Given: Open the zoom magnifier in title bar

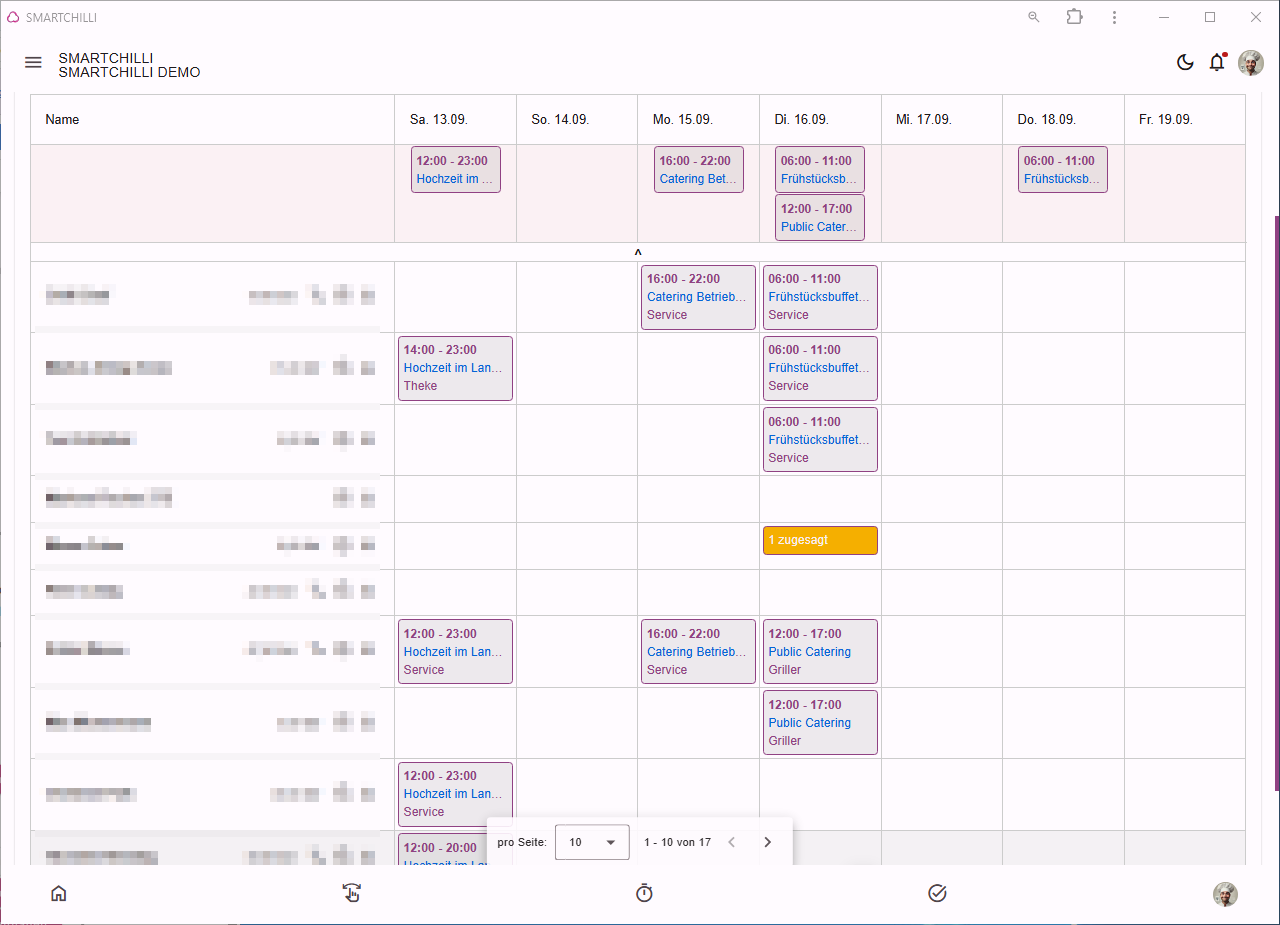Looking at the screenshot, I should (x=1034, y=17).
